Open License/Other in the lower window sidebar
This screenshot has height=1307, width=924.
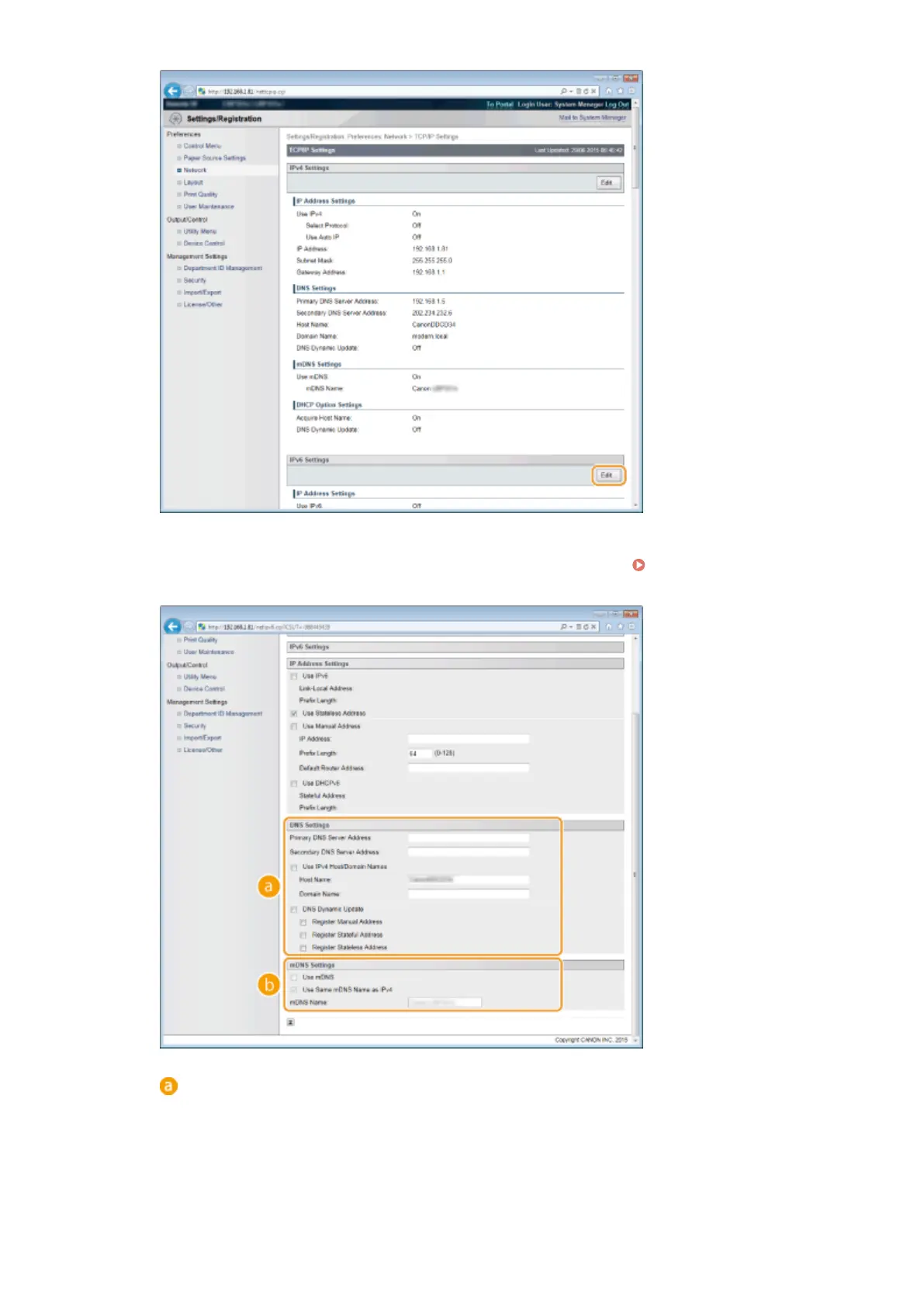(202, 750)
